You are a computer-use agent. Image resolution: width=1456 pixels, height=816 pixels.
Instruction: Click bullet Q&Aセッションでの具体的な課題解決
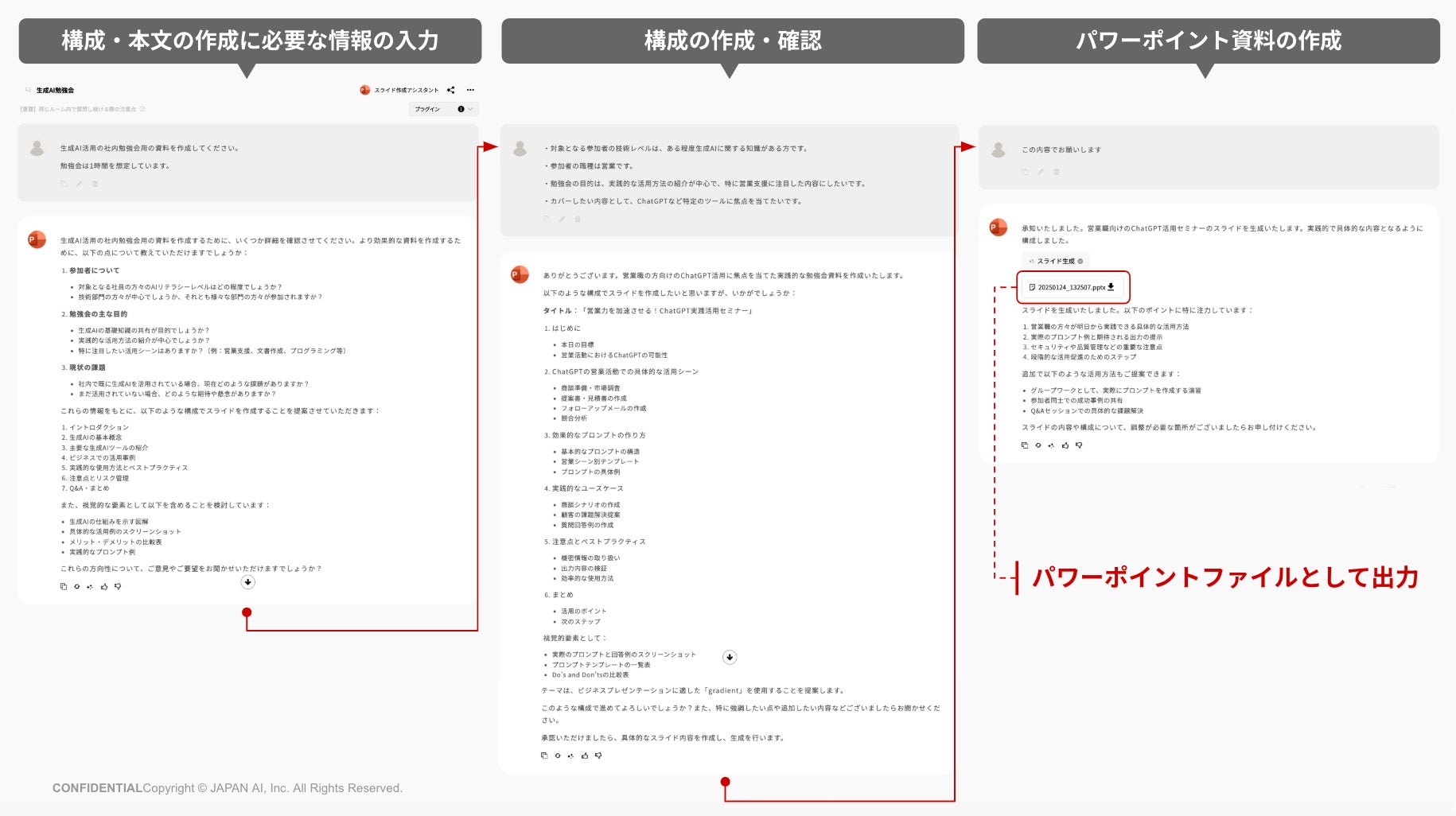coord(1087,411)
